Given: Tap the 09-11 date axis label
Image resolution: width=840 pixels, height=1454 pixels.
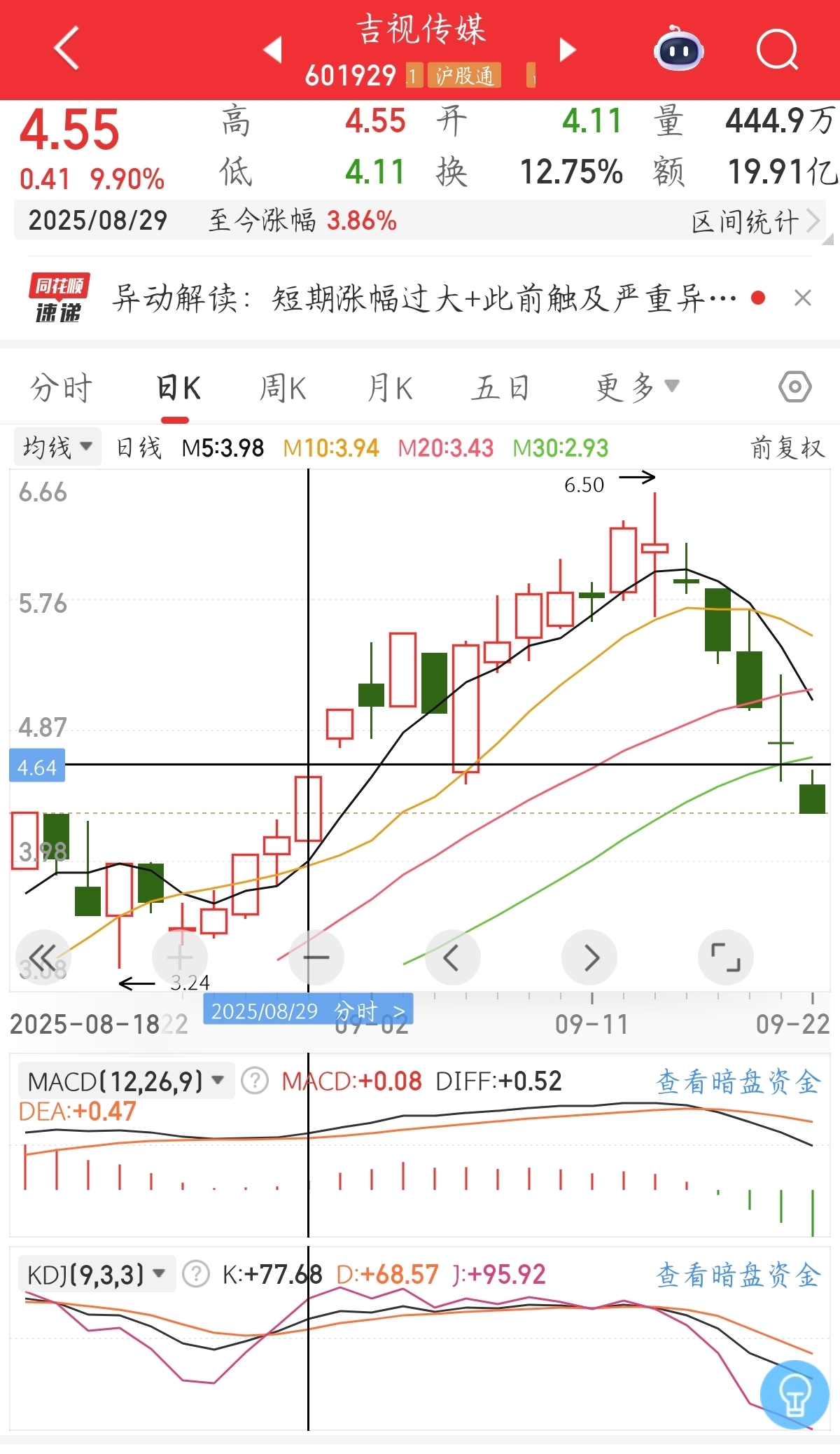Looking at the screenshot, I should (591, 1024).
